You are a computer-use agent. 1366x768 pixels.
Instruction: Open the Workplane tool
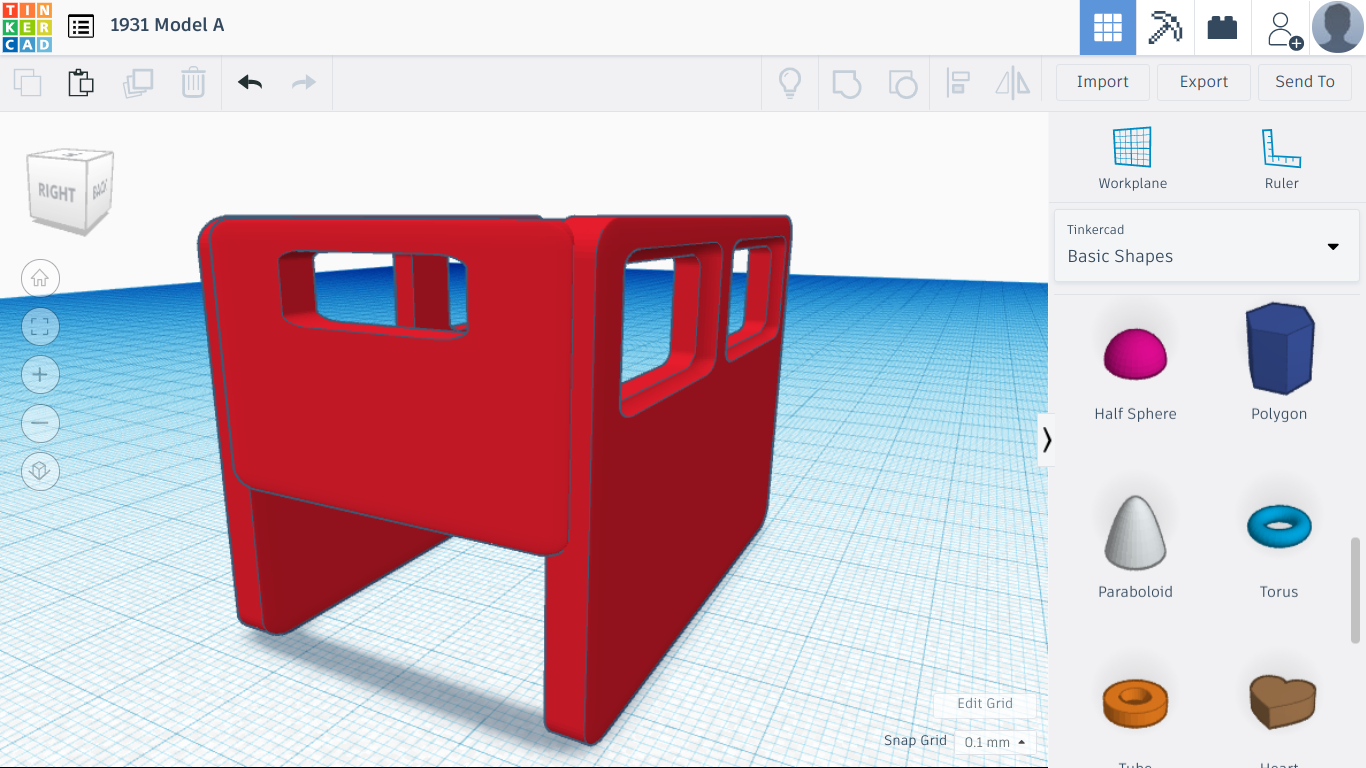[1132, 158]
